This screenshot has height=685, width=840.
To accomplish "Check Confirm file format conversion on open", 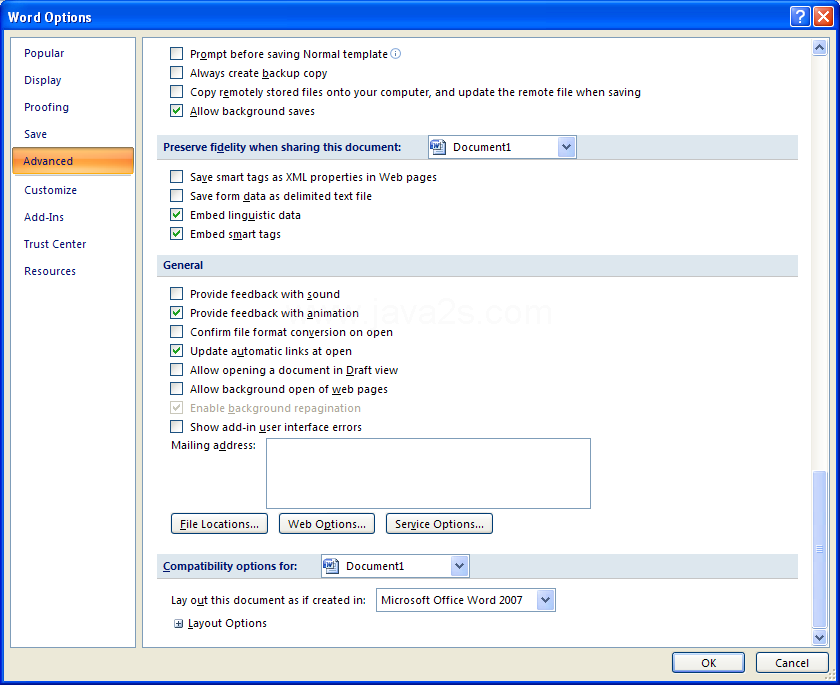I will tap(176, 332).
